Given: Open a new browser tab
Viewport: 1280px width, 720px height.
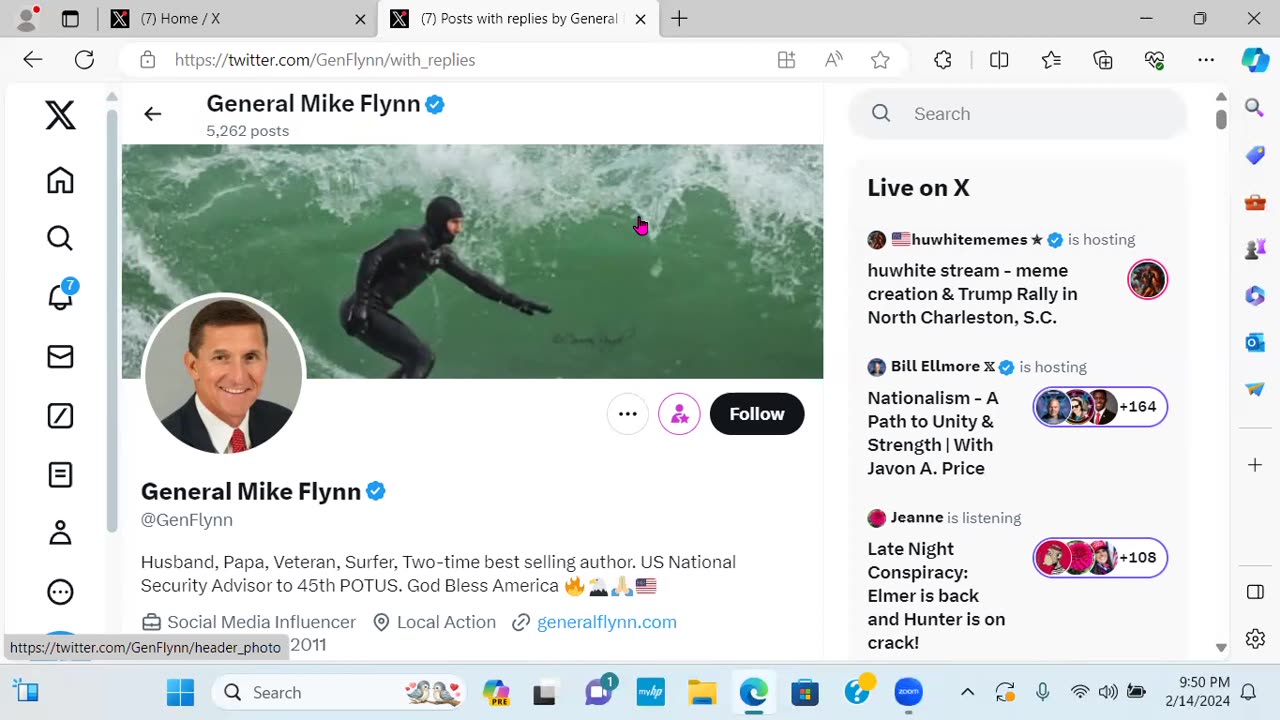Looking at the screenshot, I should (679, 19).
